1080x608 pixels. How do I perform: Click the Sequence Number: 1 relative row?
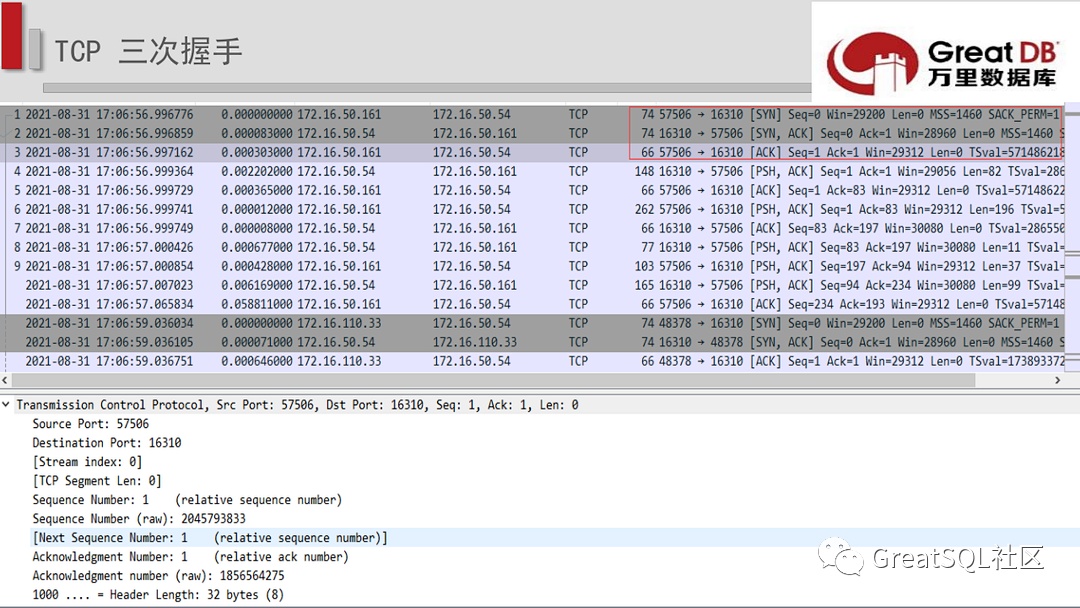click(187, 500)
